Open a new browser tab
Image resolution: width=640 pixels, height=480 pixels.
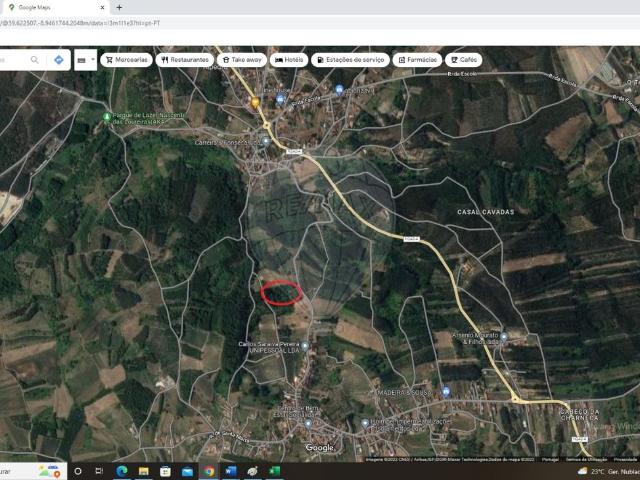119,7
